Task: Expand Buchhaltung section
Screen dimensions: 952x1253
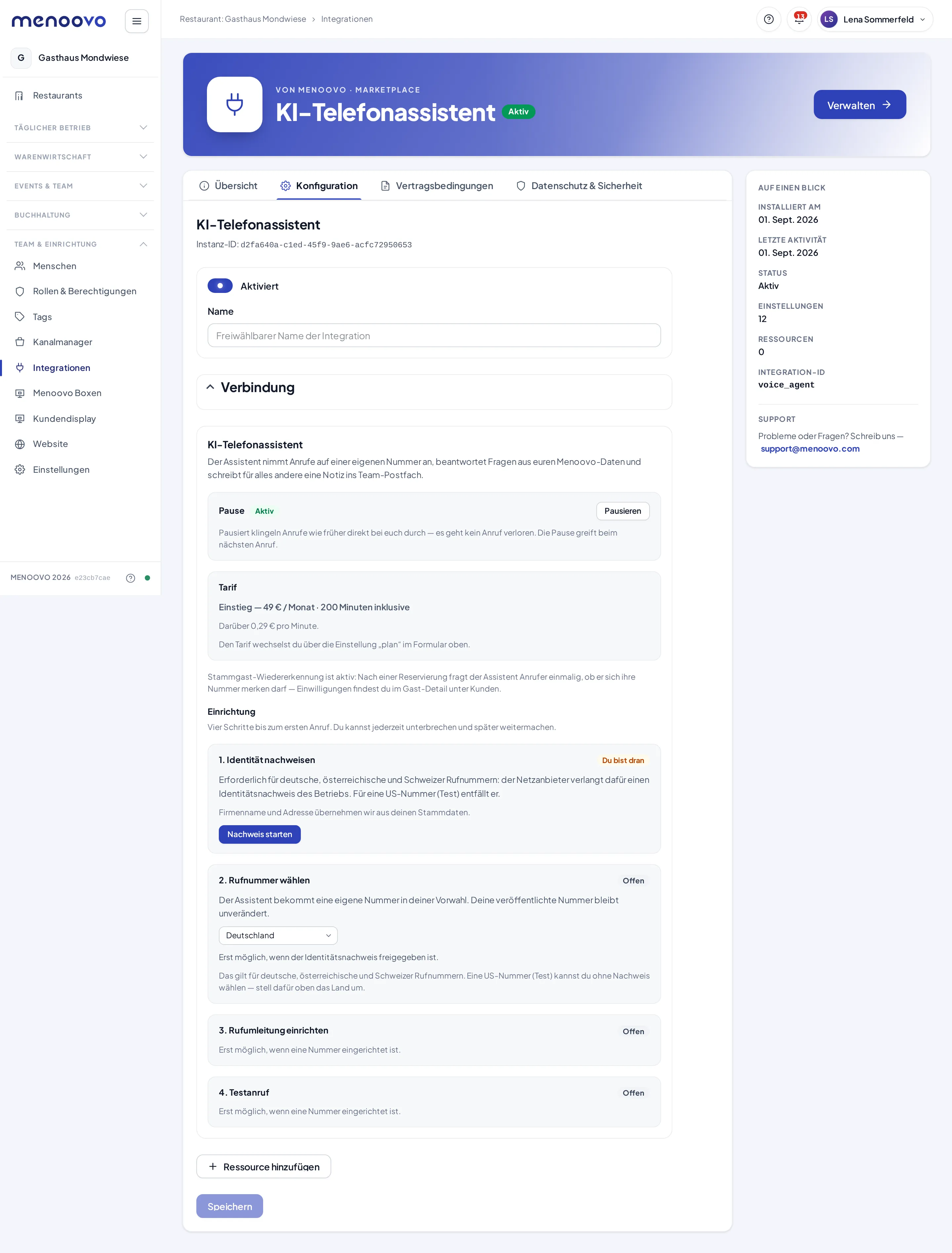Action: click(x=80, y=215)
